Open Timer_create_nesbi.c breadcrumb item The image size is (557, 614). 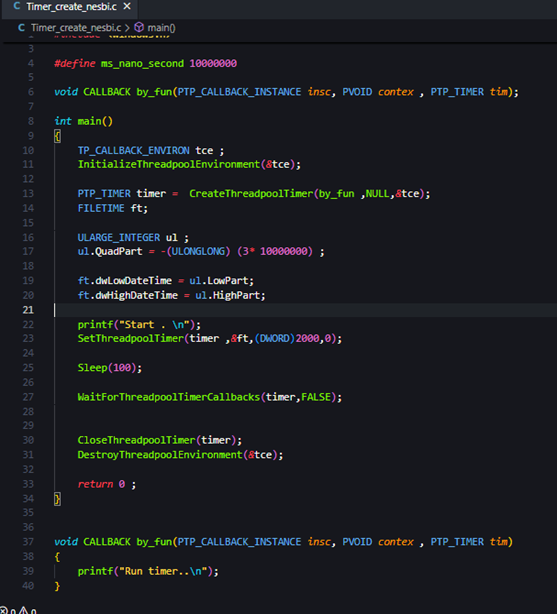[x=76, y=28]
